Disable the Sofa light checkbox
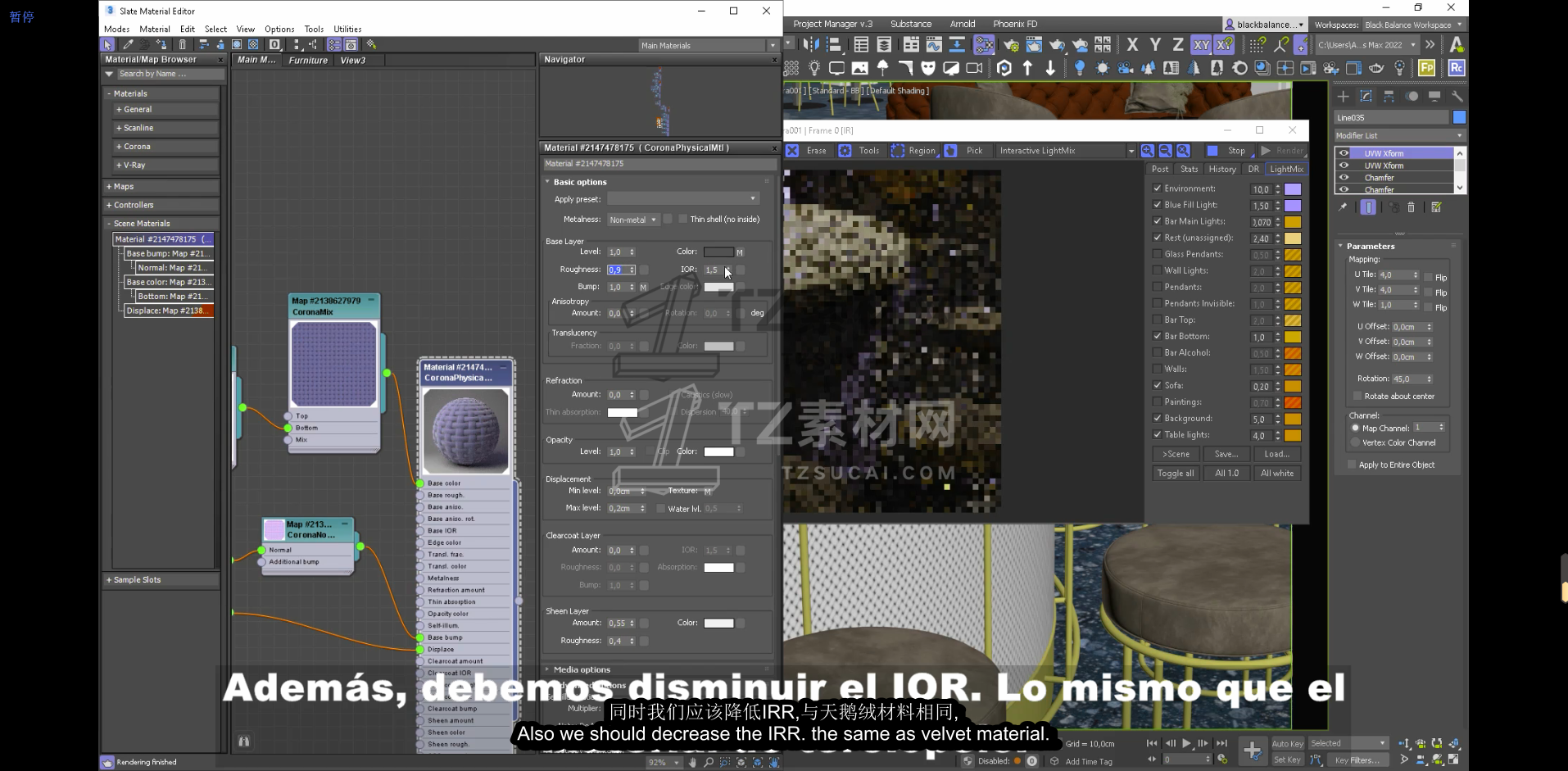Screen dimensions: 1568x771 pyautogui.click(x=1157, y=385)
